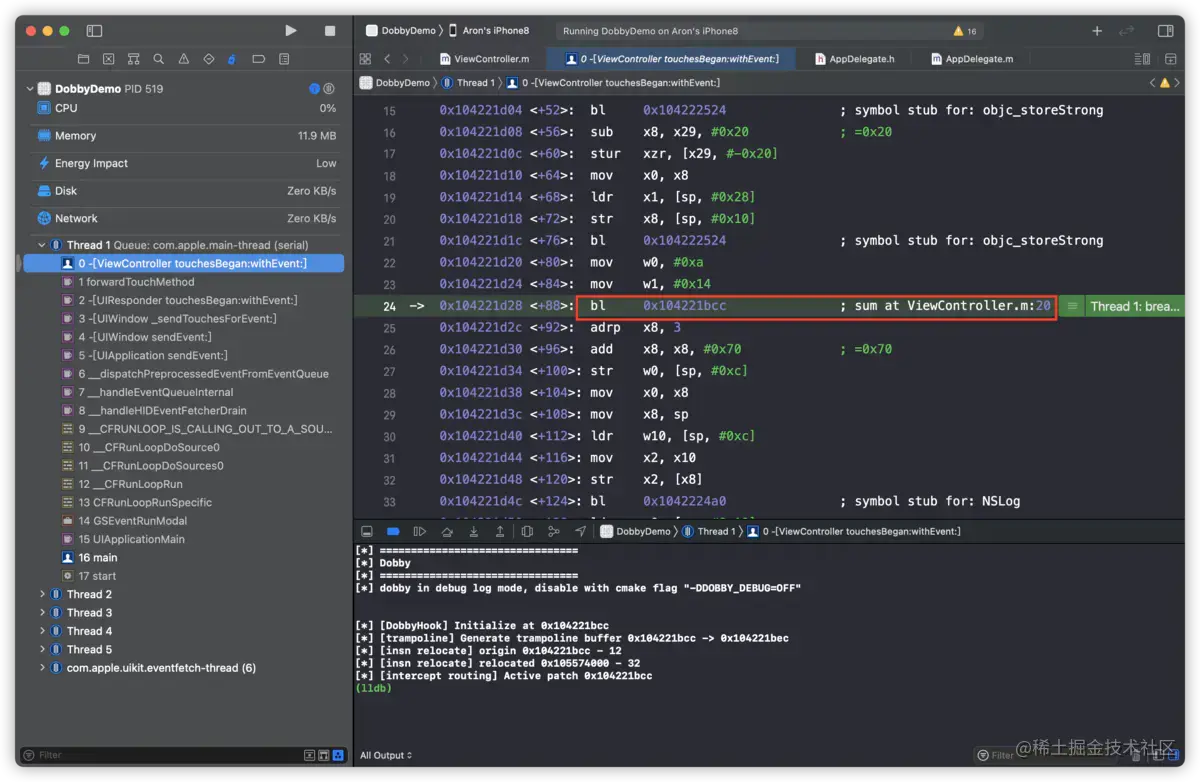Screen dimensions: 1200x782
Task: Show the Issue navigator warning triangle
Action: (x=183, y=59)
